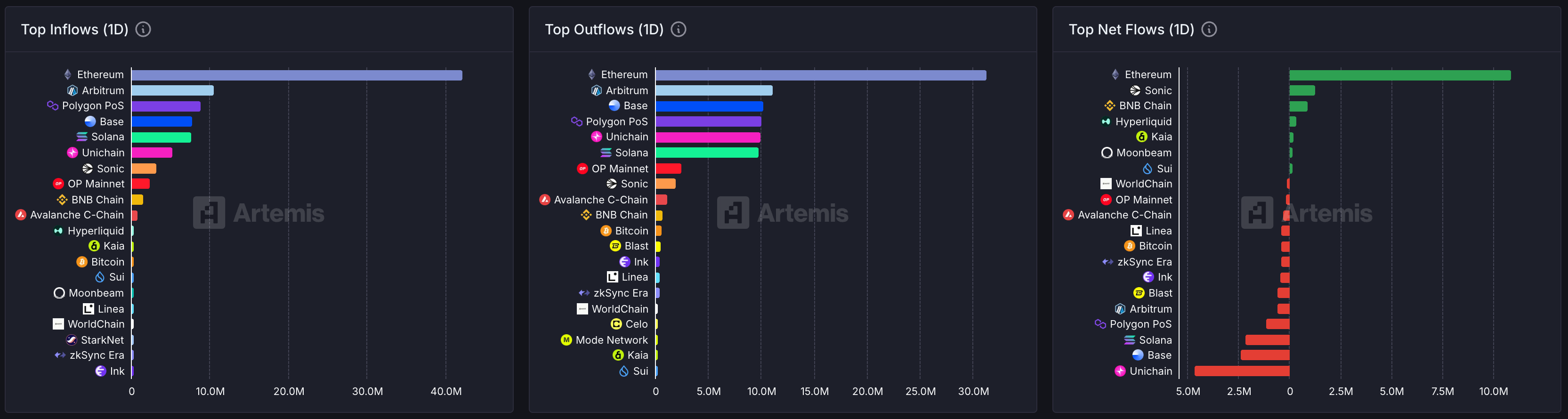Click the red Polygon PoS bar in Net Flows
1568x419 pixels.
[x=1277, y=324]
